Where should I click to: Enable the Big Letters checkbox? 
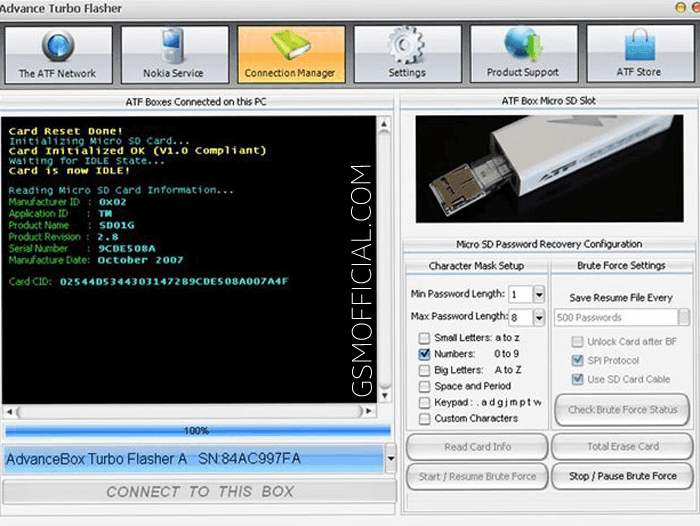pos(425,370)
